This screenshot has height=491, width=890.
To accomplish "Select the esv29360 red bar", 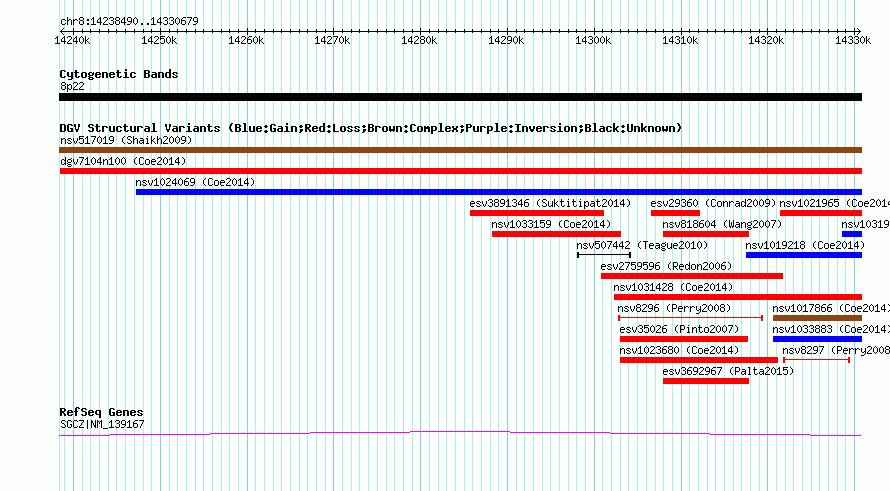I will coord(675,213).
